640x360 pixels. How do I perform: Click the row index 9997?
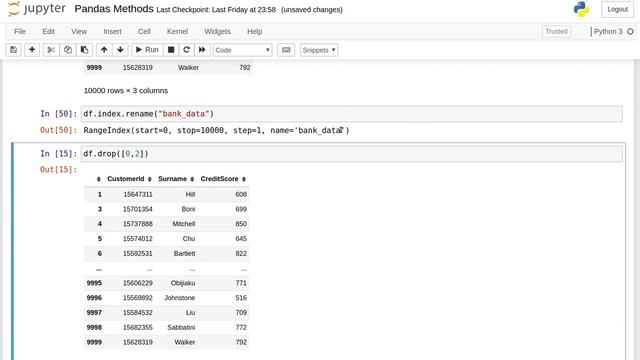pos(94,312)
